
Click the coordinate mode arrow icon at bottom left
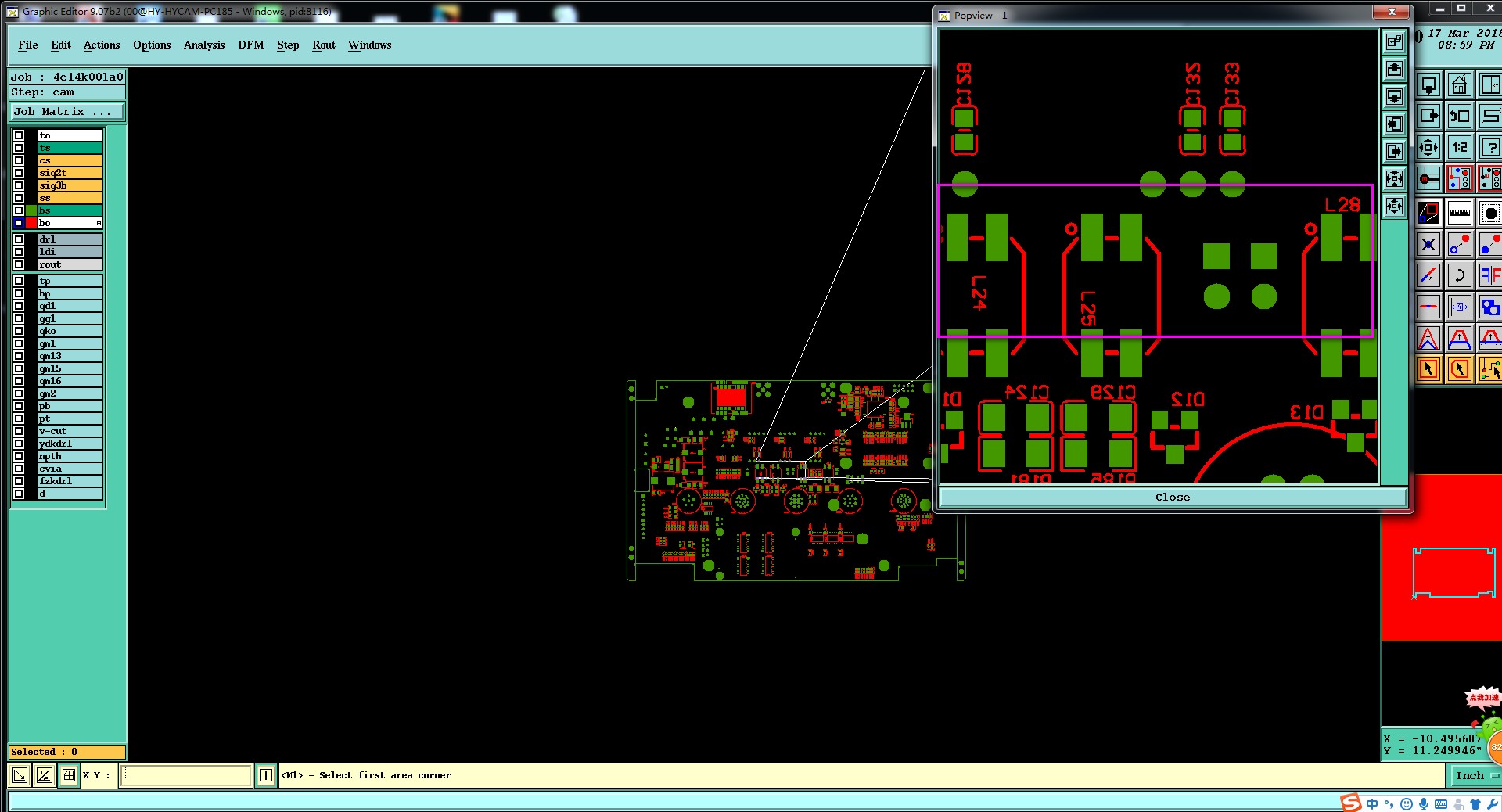tap(20, 775)
